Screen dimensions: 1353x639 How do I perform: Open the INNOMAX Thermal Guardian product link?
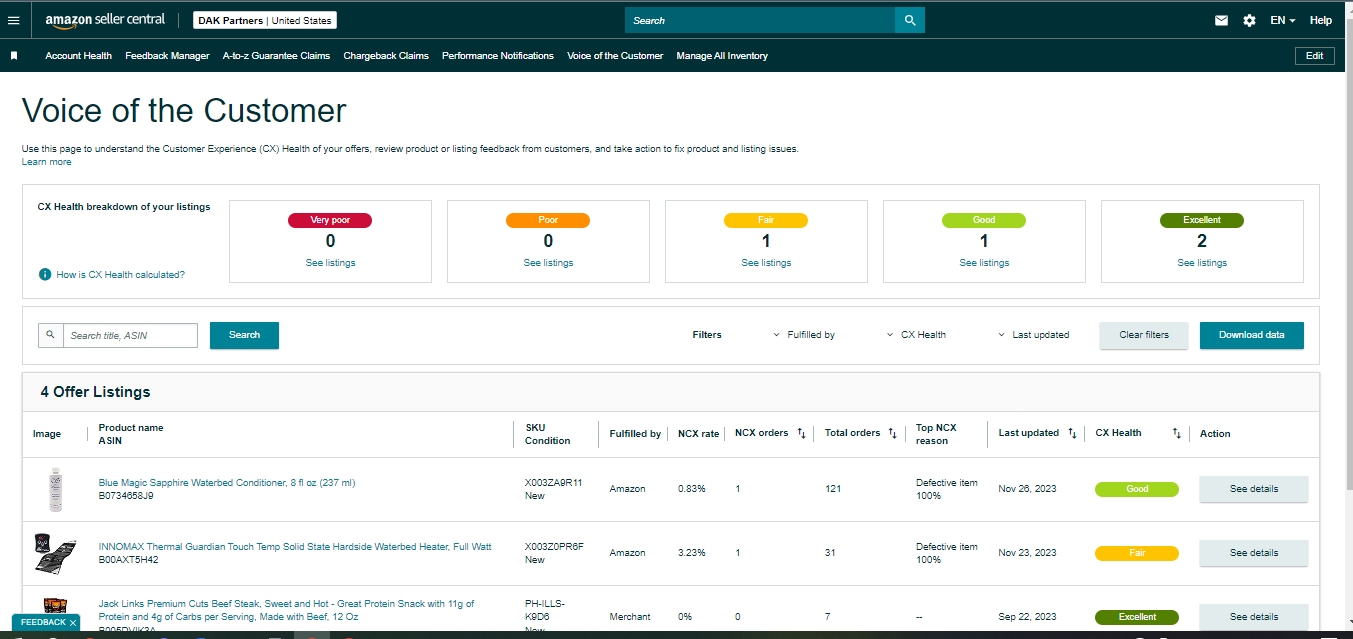(295, 547)
